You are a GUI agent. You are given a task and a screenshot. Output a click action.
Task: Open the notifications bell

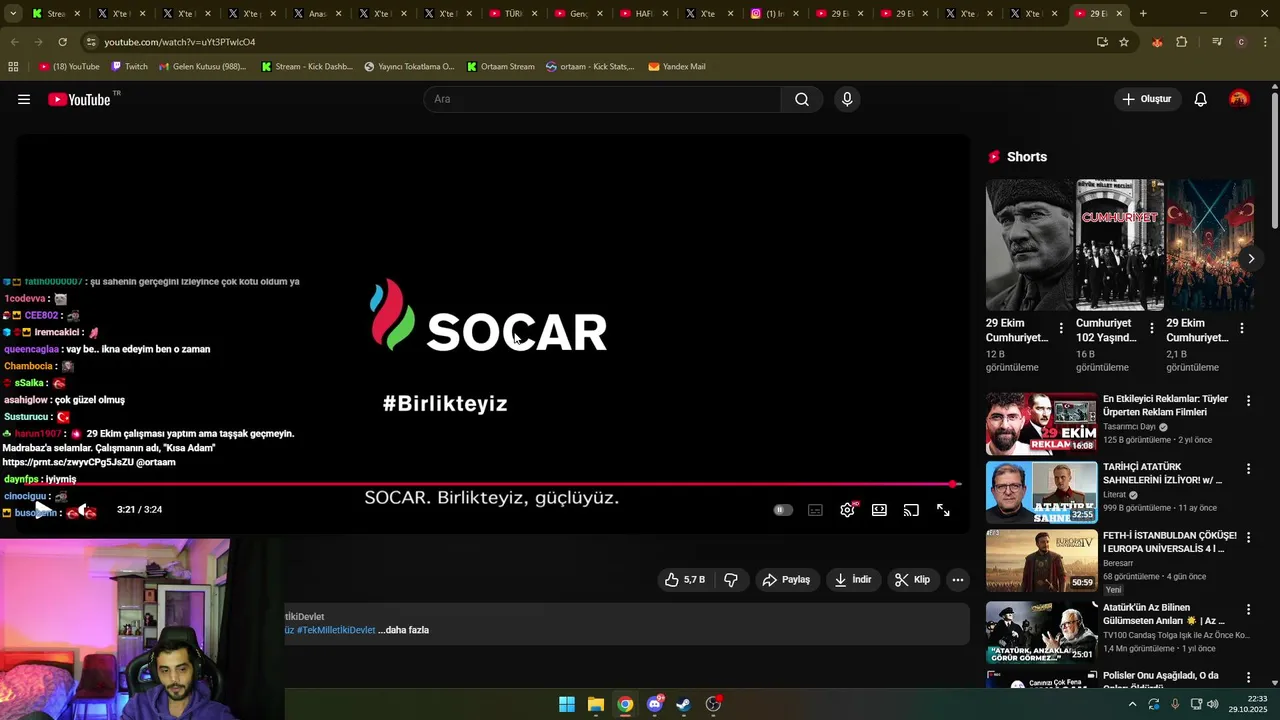pos(1201,99)
